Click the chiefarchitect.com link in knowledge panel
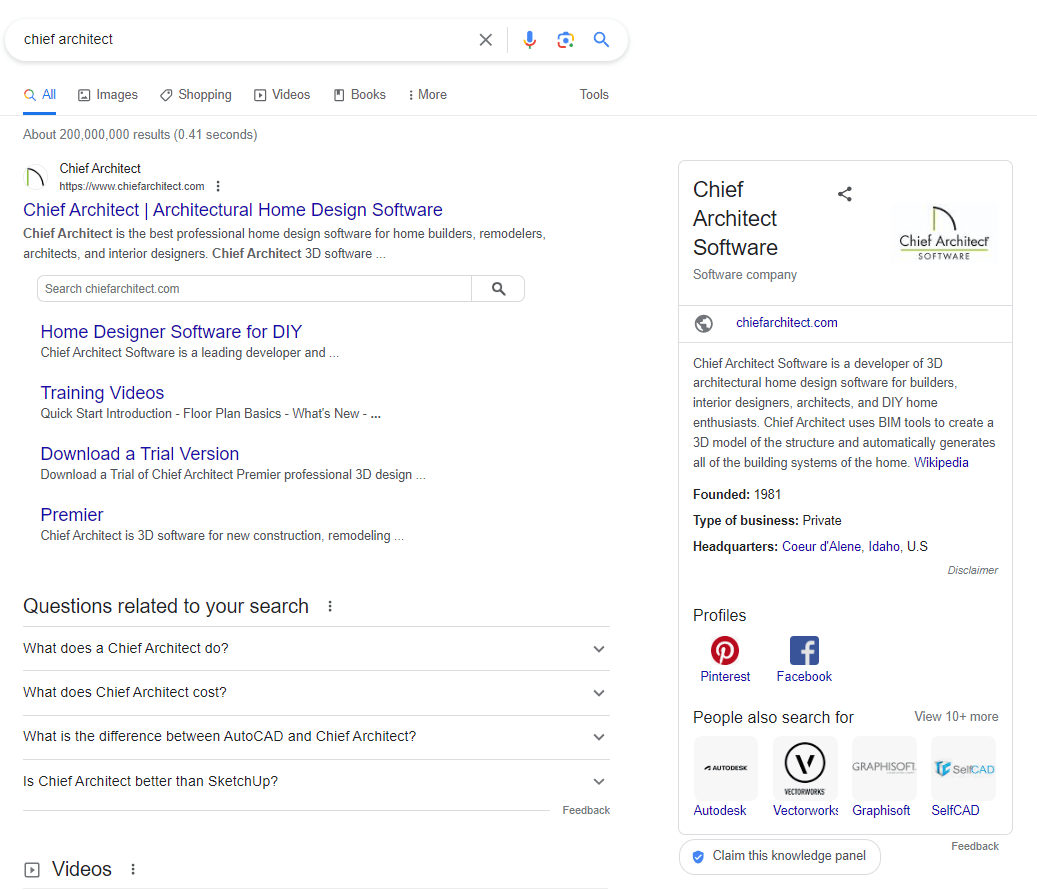This screenshot has height=890, width=1037. tap(786, 323)
